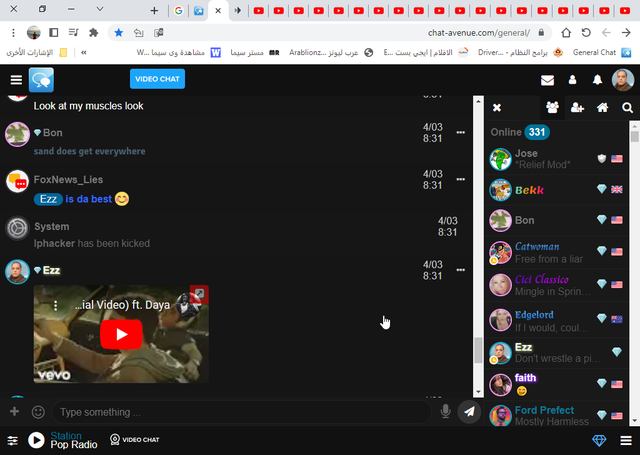Close the user list panel

(x=497, y=108)
